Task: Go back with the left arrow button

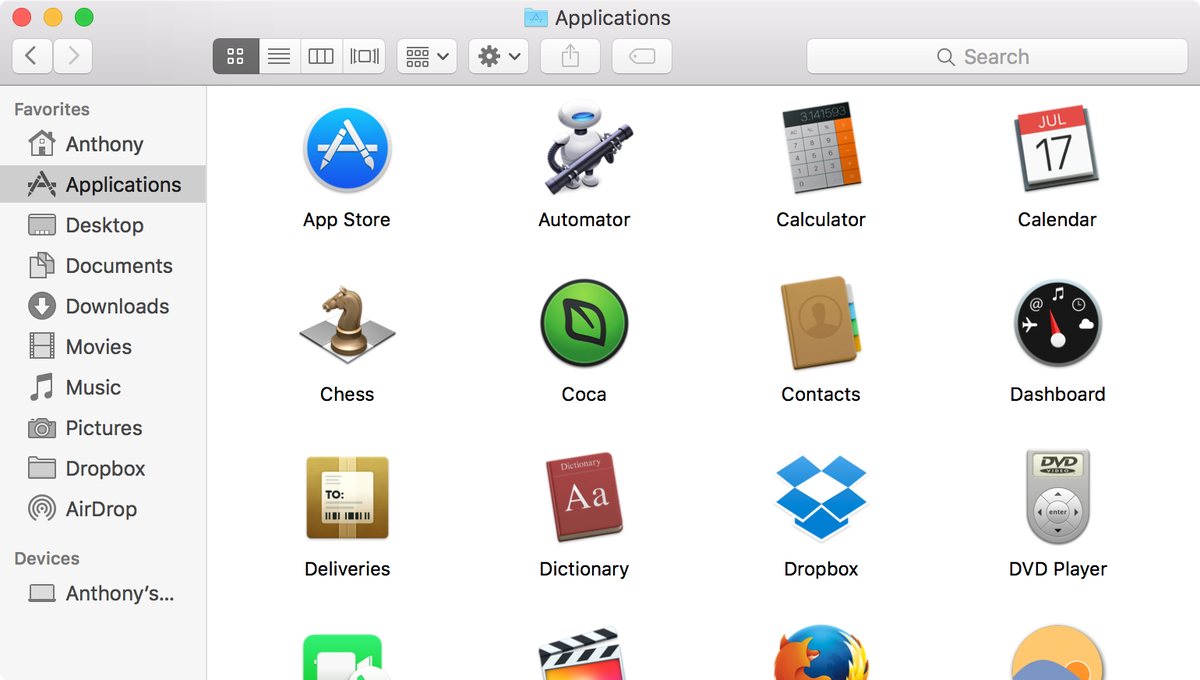Action: pyautogui.click(x=32, y=56)
